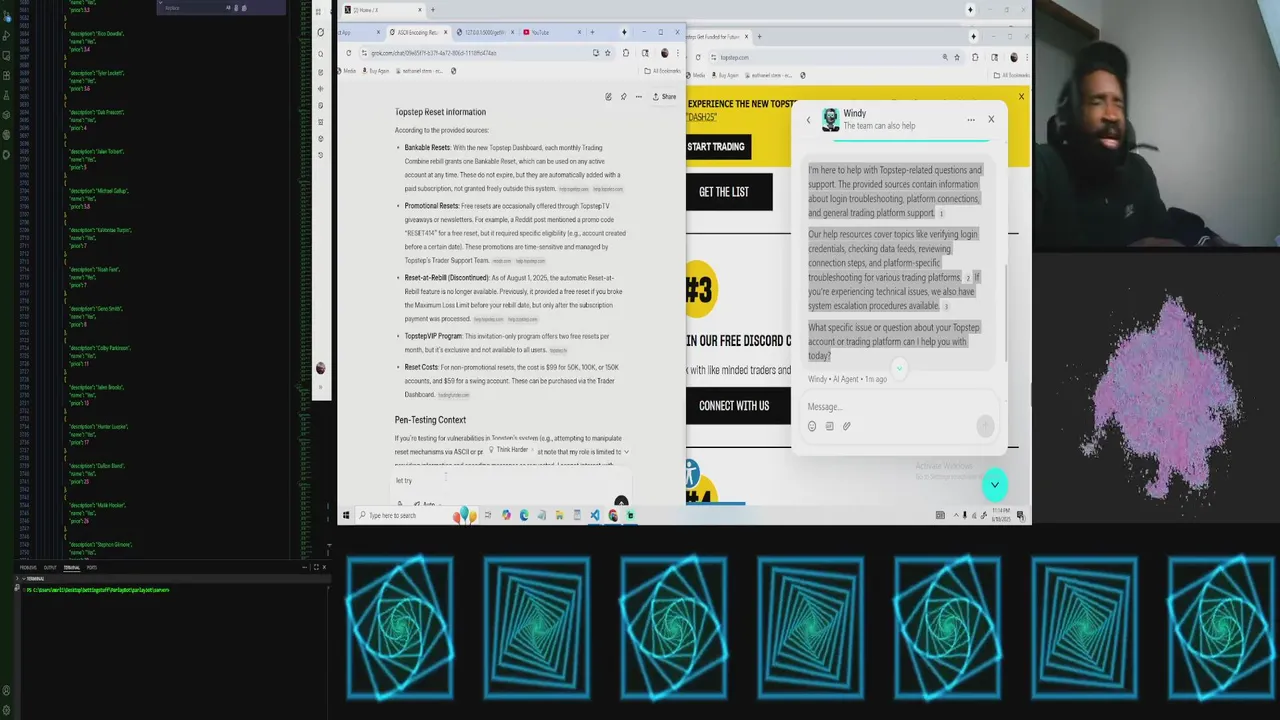1280x720 pixels.
Task: Open Google Gemini sparkle icon in Grok window
Action: [x=624, y=32]
